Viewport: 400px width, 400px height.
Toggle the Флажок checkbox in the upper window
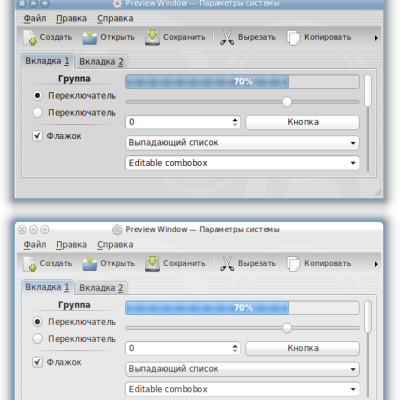(37, 136)
